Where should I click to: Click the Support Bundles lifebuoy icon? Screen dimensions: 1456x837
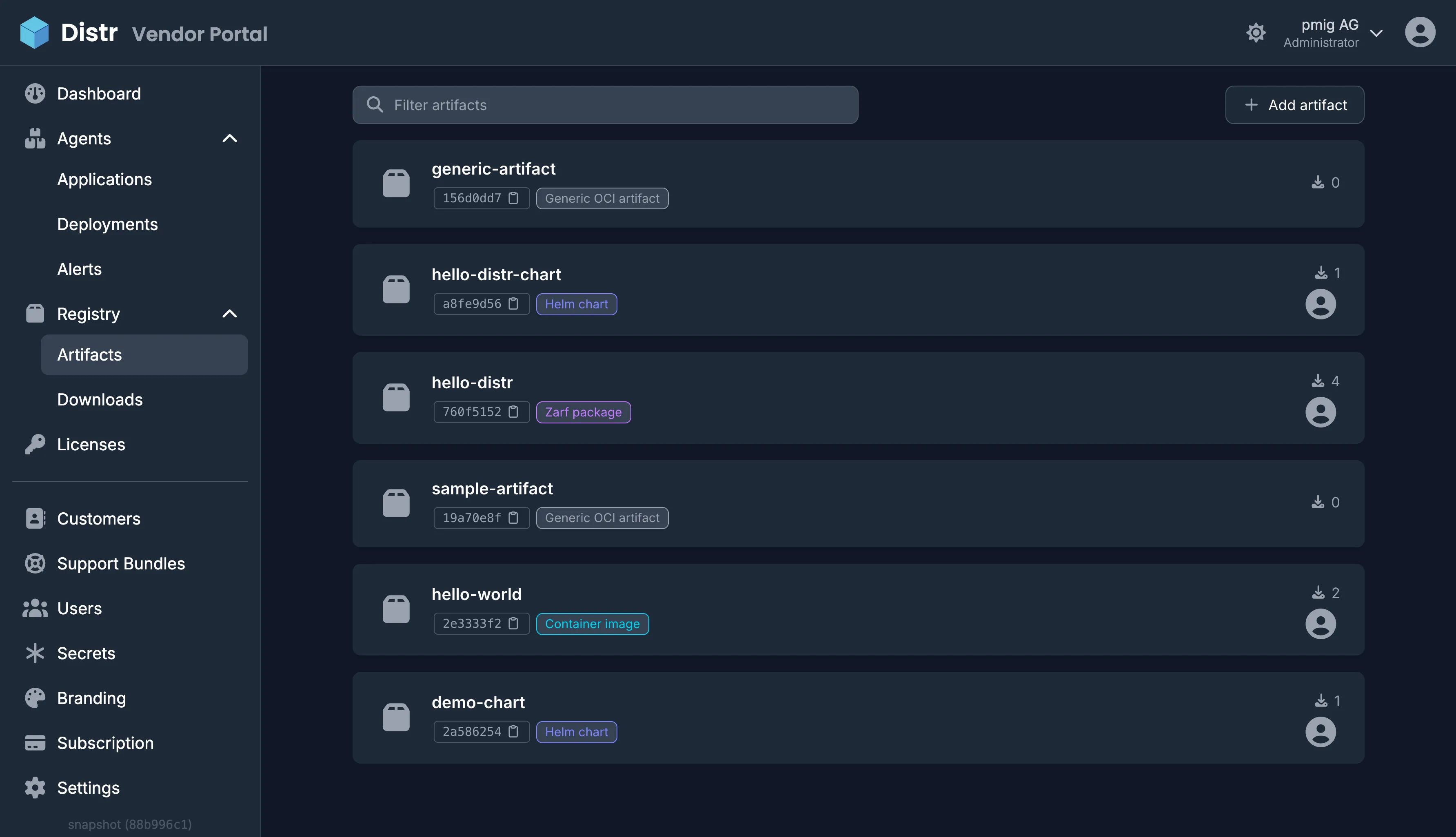[35, 563]
